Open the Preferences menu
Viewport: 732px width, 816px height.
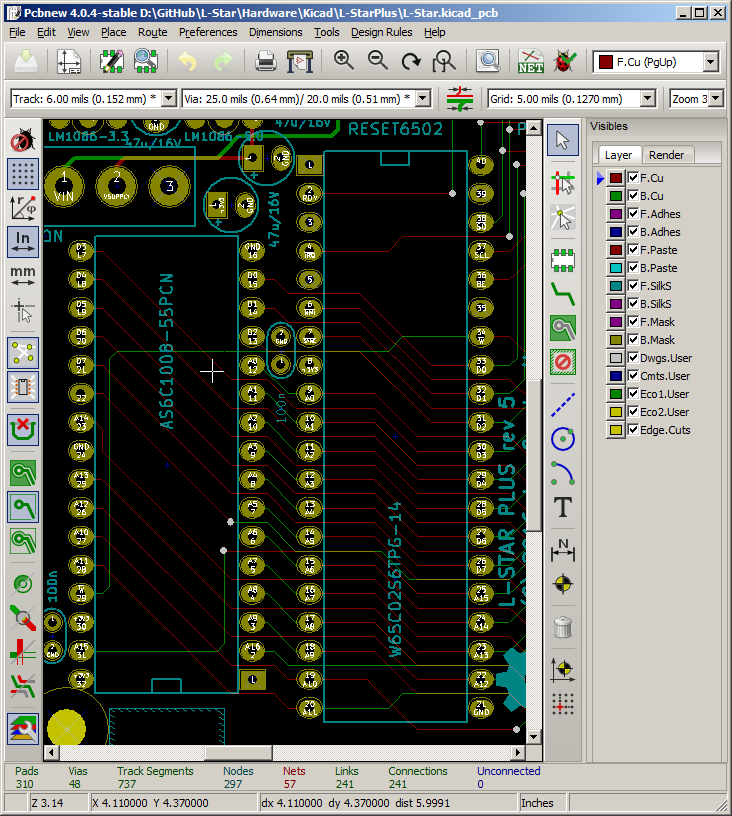208,32
